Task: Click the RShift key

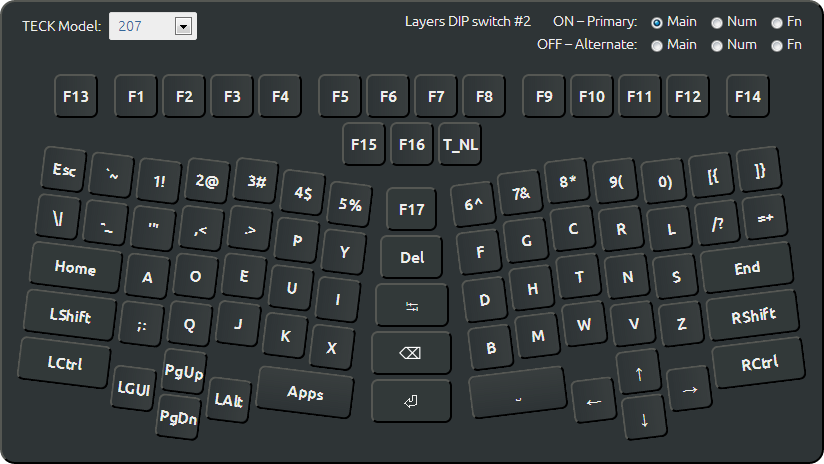Action: [x=753, y=316]
